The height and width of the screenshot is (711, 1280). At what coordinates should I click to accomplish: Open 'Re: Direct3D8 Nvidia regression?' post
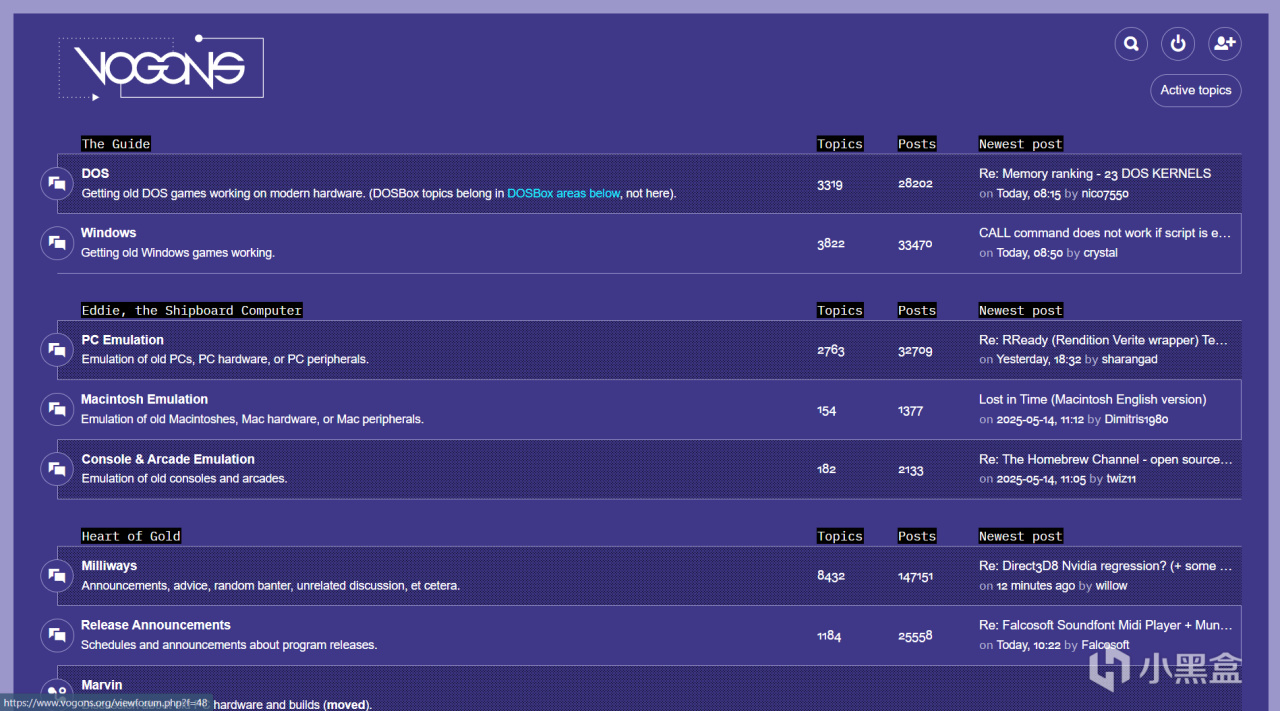tap(1106, 566)
